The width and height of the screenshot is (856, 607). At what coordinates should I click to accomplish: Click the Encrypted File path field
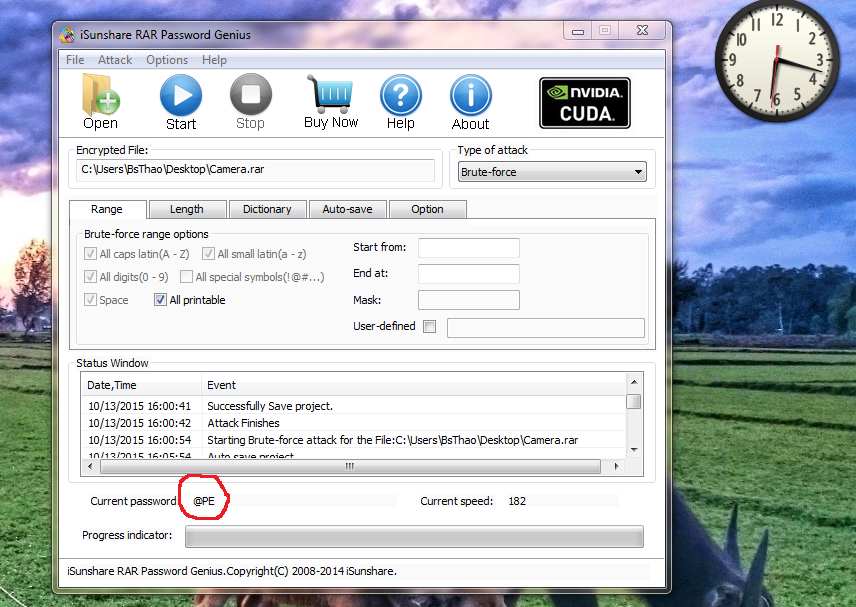click(257, 170)
